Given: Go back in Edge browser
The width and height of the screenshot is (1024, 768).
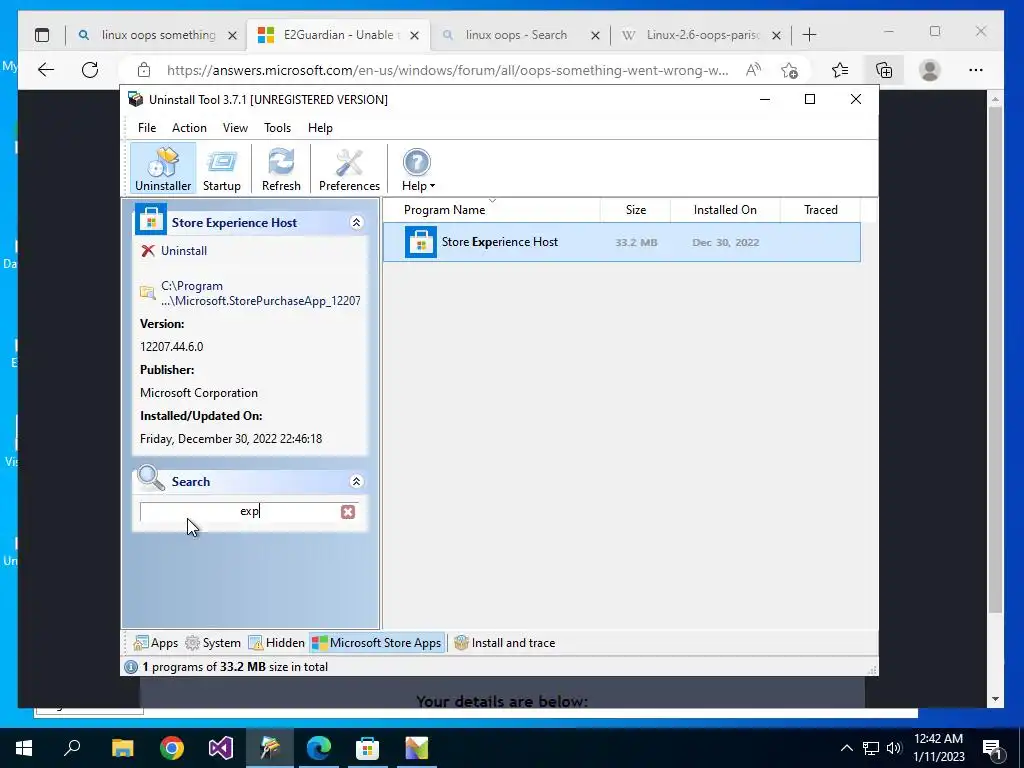Looking at the screenshot, I should [x=46, y=70].
